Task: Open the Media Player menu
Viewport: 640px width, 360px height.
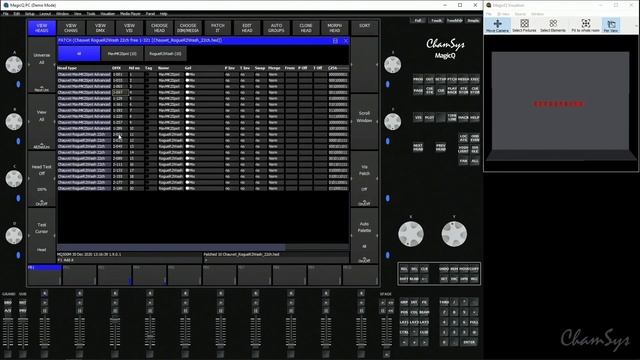Action: [130, 14]
